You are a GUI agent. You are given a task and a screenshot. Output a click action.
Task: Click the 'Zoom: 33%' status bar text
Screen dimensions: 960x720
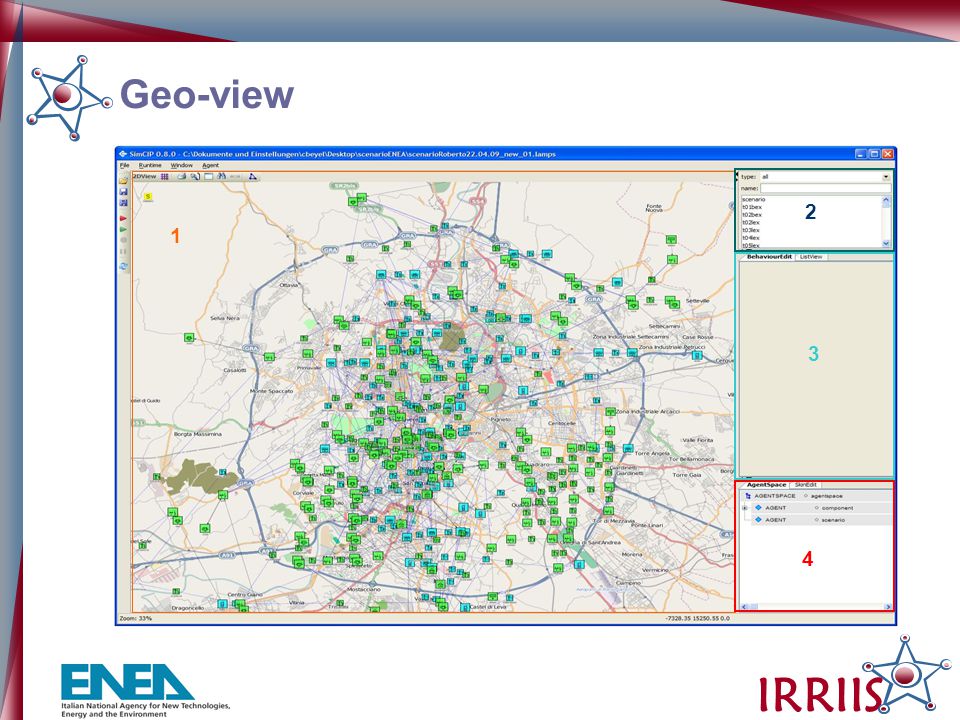tap(135, 618)
